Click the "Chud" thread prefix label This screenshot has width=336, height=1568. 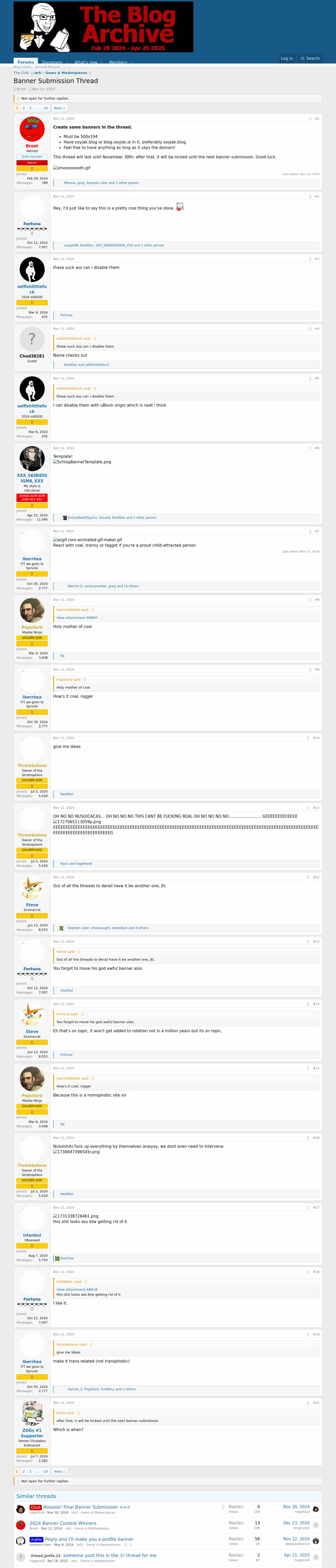click(35, 1507)
